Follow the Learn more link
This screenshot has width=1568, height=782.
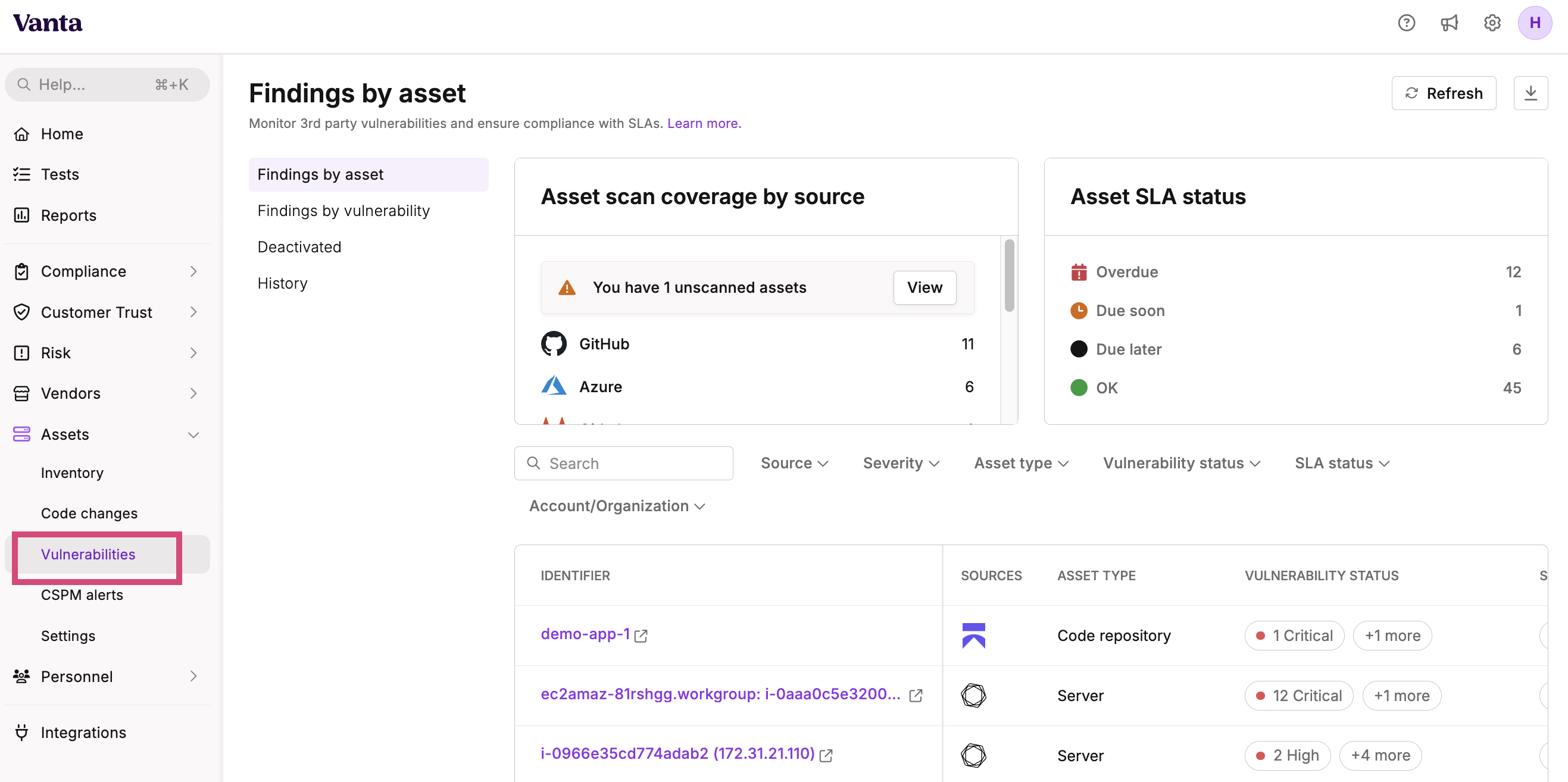[x=704, y=124]
